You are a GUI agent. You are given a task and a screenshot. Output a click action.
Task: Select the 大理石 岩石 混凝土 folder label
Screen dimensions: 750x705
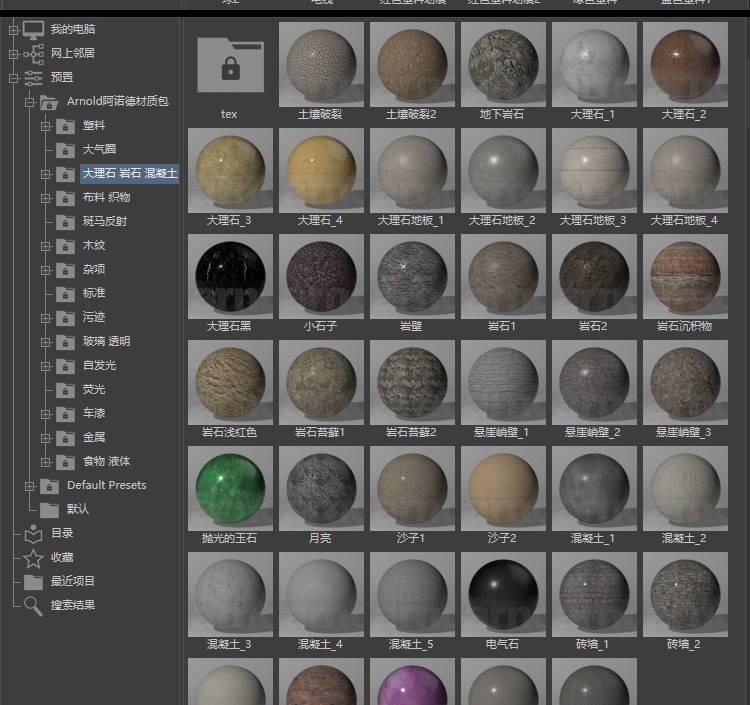(x=130, y=173)
